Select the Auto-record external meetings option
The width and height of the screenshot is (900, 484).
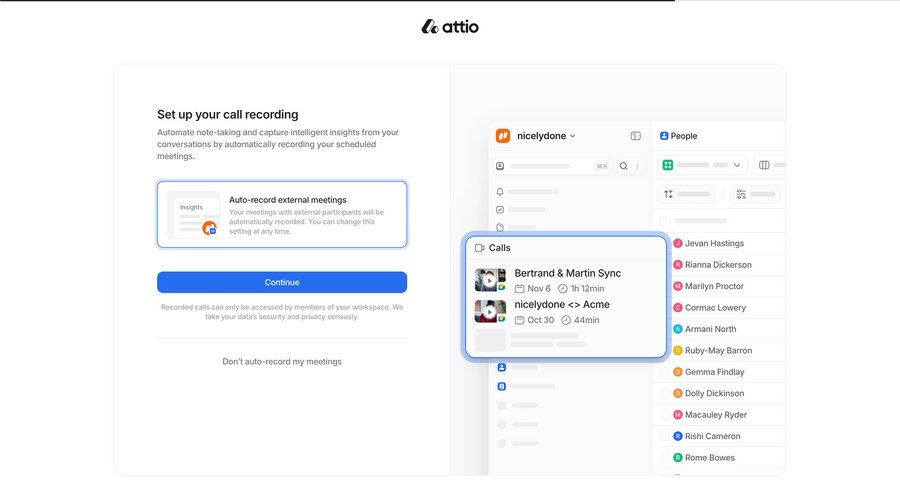click(282, 214)
